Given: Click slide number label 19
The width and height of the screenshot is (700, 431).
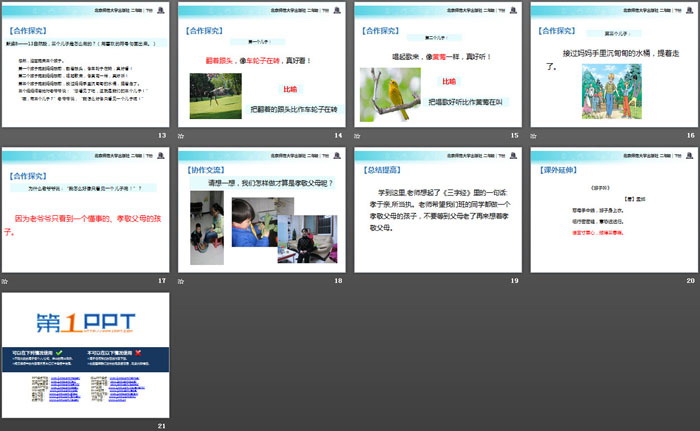Looking at the screenshot, I should tap(515, 280).
